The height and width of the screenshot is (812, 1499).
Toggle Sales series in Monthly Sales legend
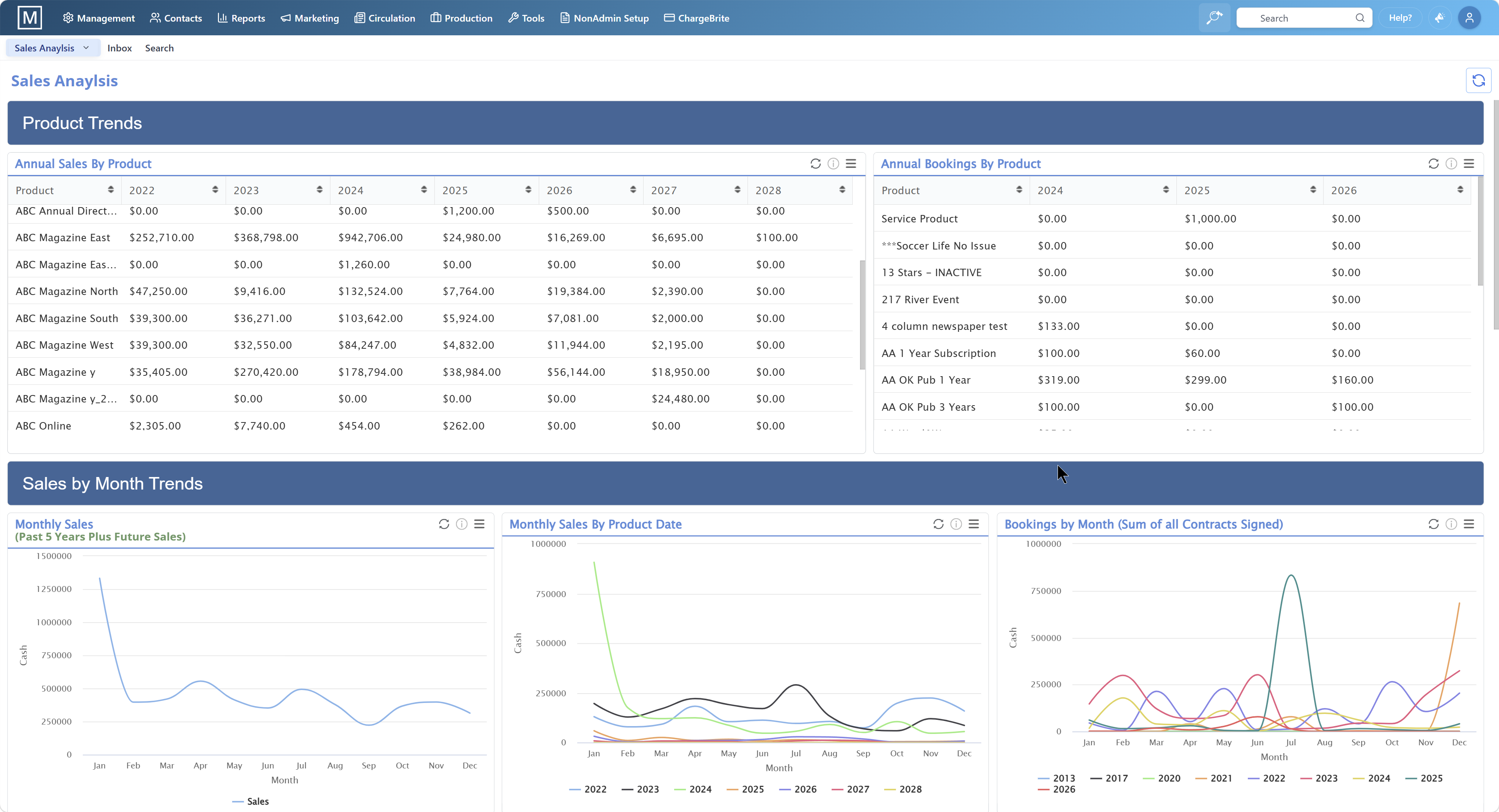click(x=251, y=801)
